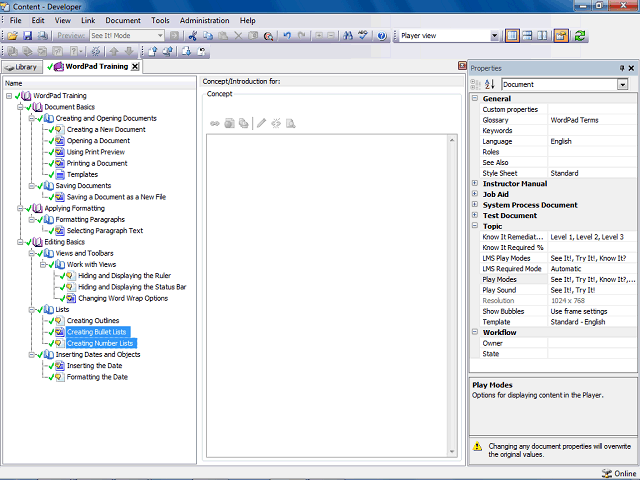Click the link chain icon in Concept pane
Screen dimensions: 640x480
point(215,123)
